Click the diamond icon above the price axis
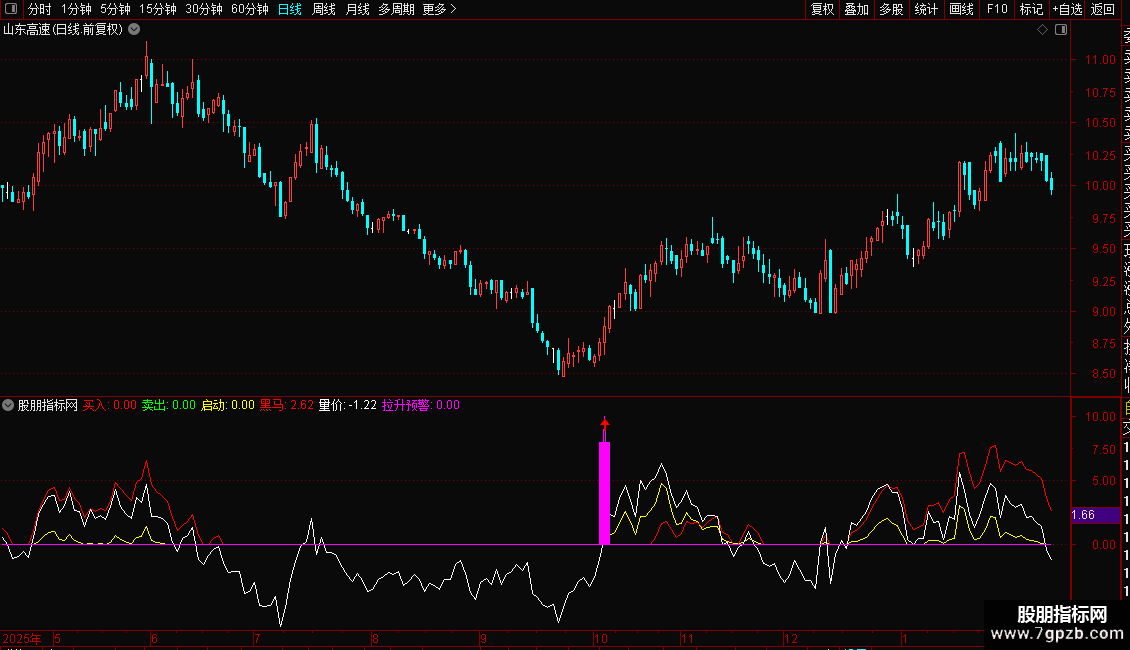The image size is (1130, 650). point(1042,30)
